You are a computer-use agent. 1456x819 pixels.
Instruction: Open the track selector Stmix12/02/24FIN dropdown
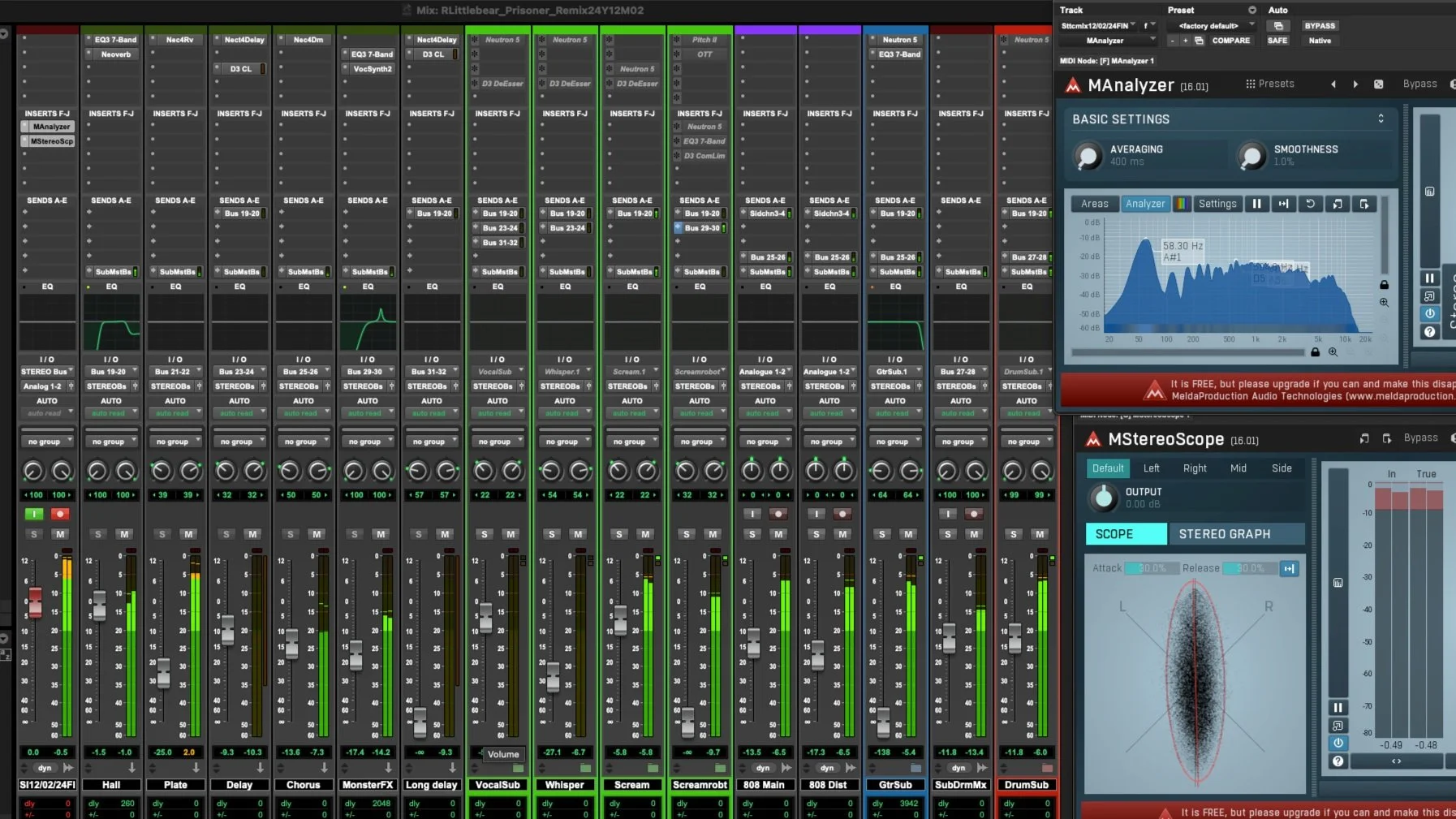(x=1098, y=26)
